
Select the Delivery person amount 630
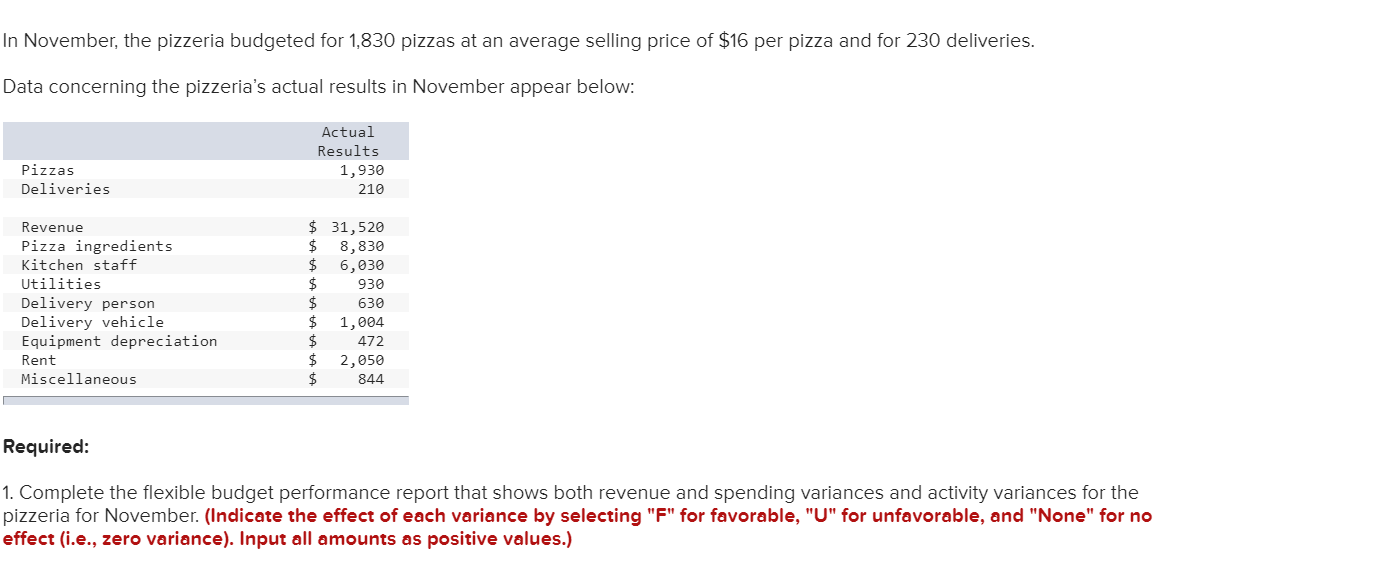click(371, 303)
